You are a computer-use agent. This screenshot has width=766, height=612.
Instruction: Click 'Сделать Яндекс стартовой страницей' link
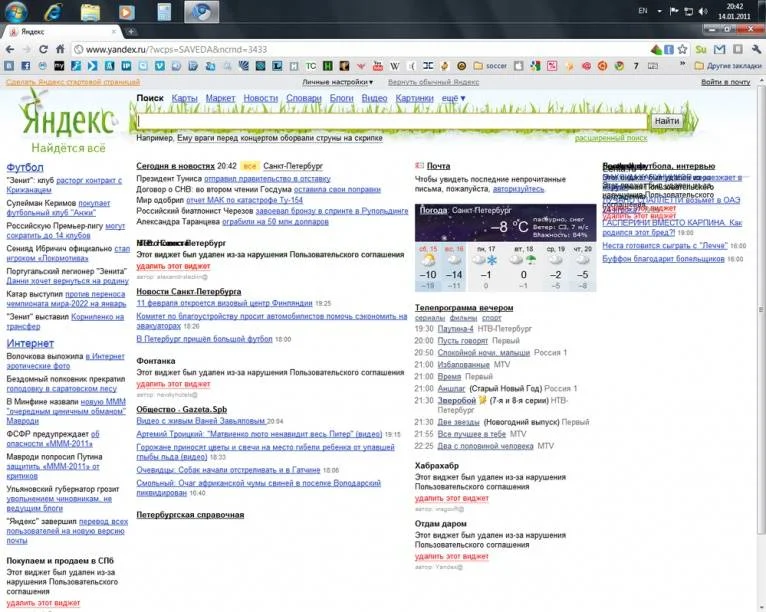(73, 82)
